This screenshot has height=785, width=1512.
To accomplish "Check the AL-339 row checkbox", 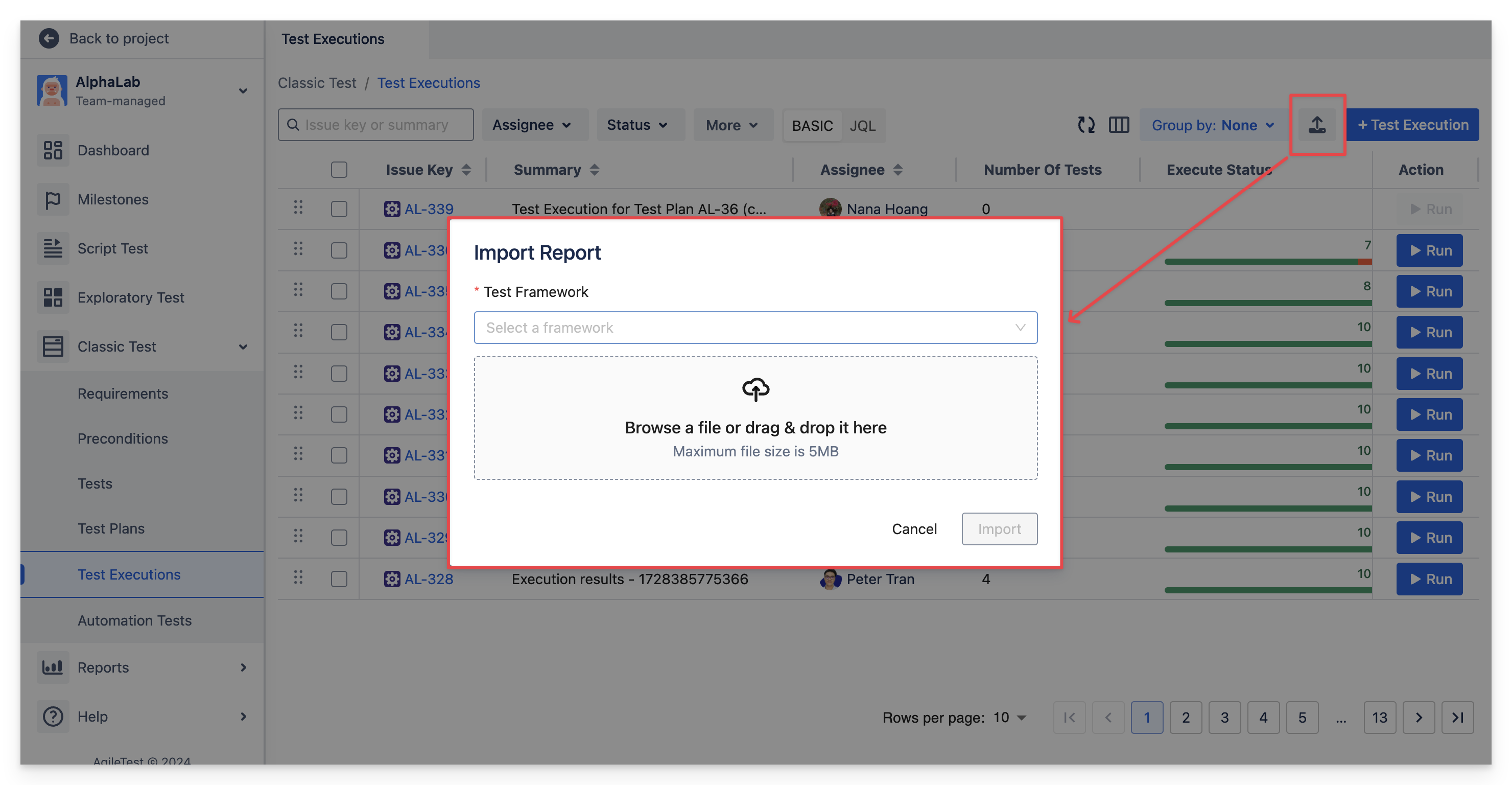I will [x=339, y=209].
